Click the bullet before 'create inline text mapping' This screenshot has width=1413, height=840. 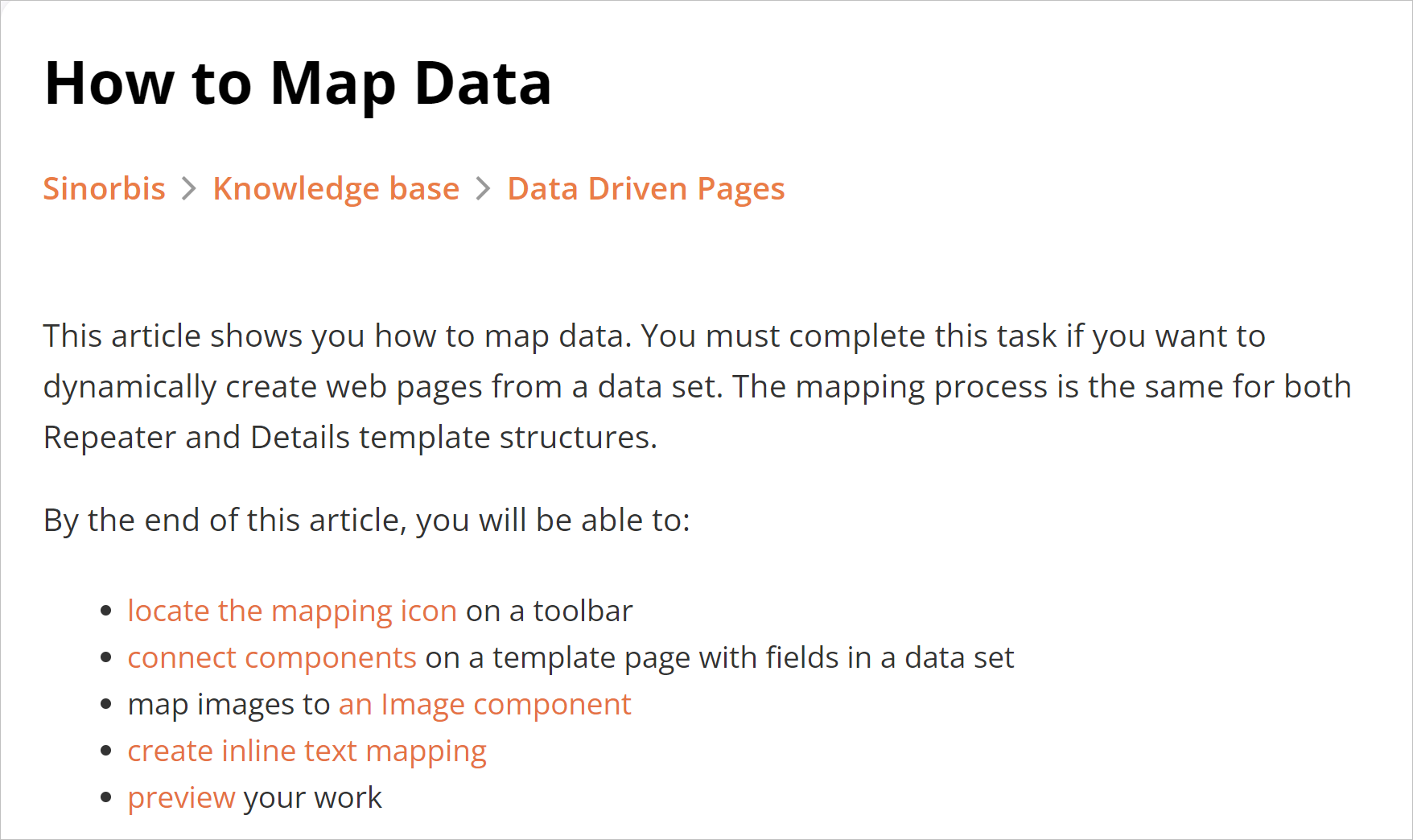(x=105, y=751)
